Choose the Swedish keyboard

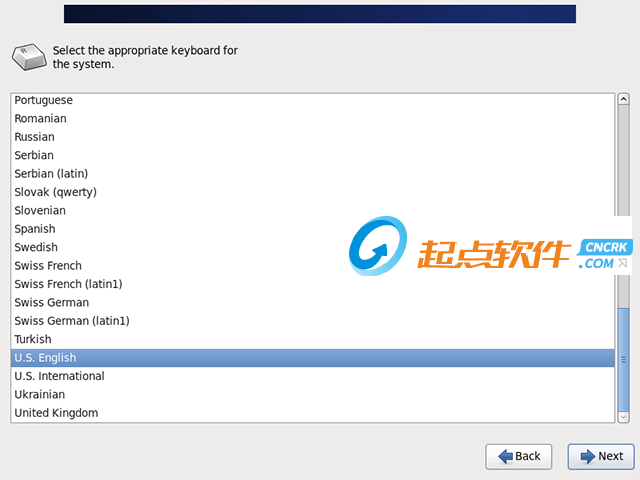tap(313, 247)
